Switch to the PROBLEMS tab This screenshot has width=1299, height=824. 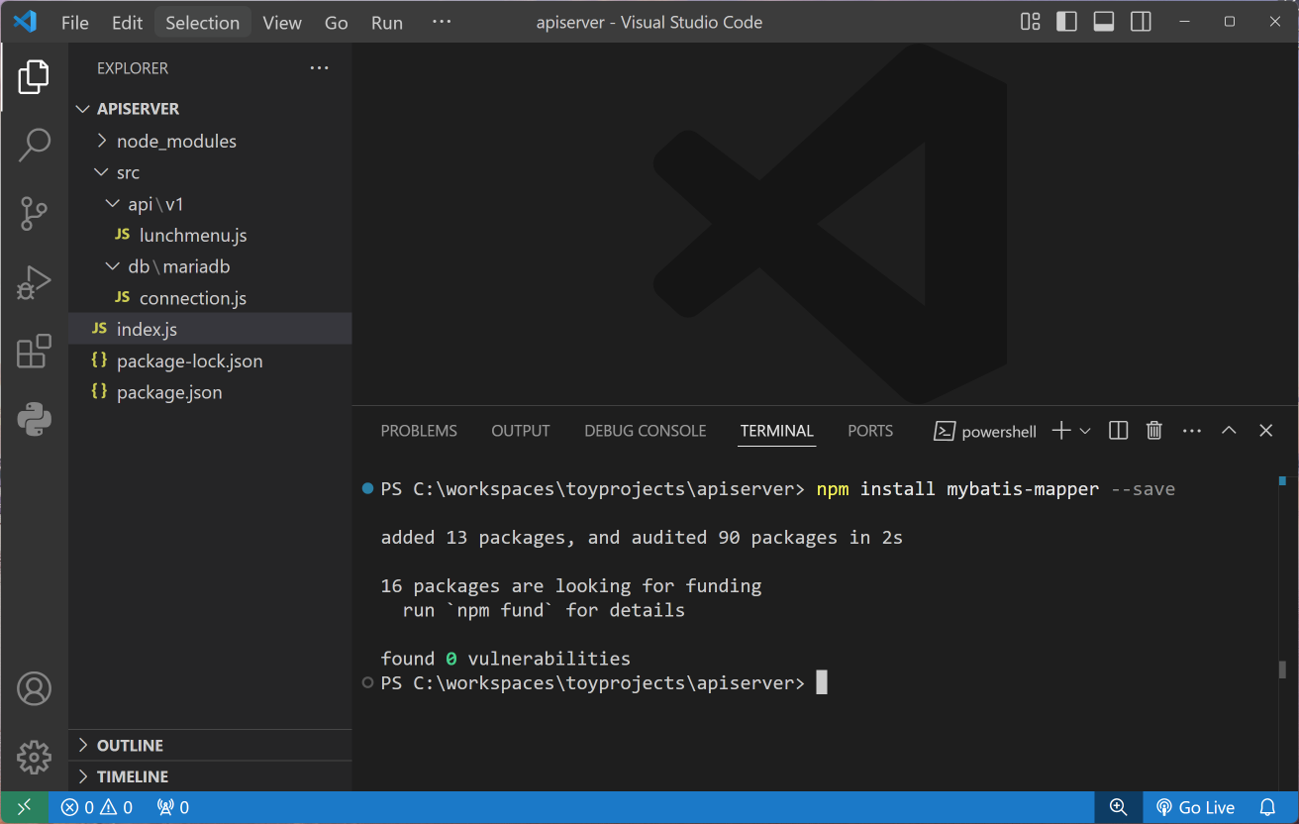pyautogui.click(x=419, y=431)
